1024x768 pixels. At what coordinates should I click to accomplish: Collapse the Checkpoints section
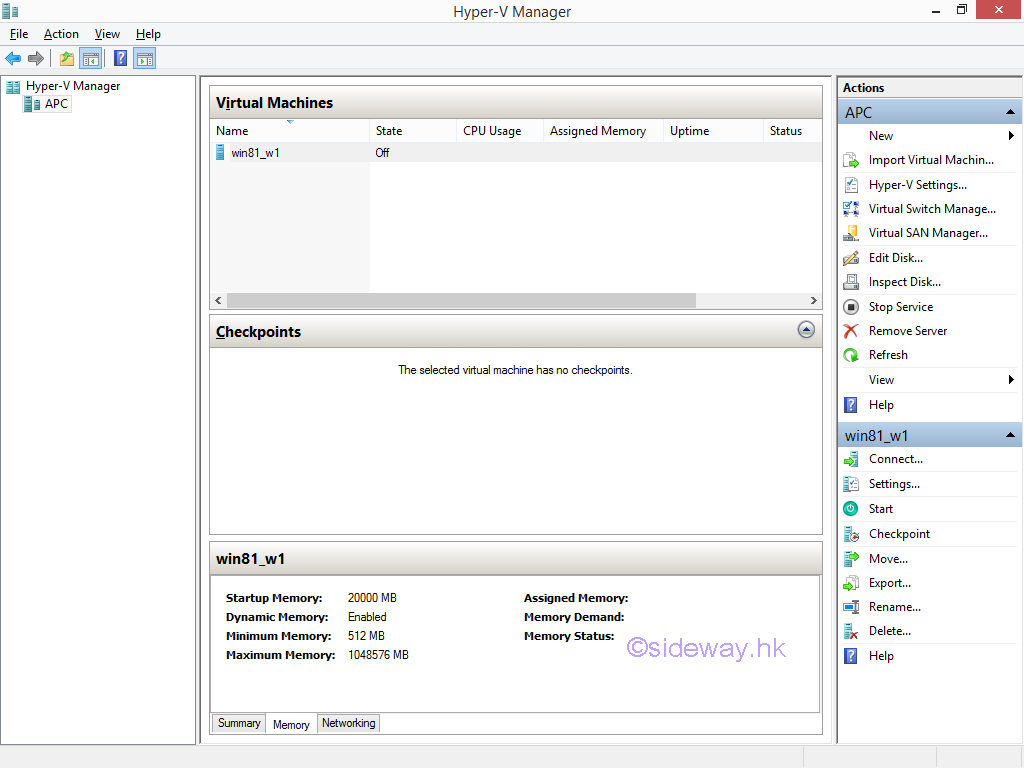click(806, 330)
